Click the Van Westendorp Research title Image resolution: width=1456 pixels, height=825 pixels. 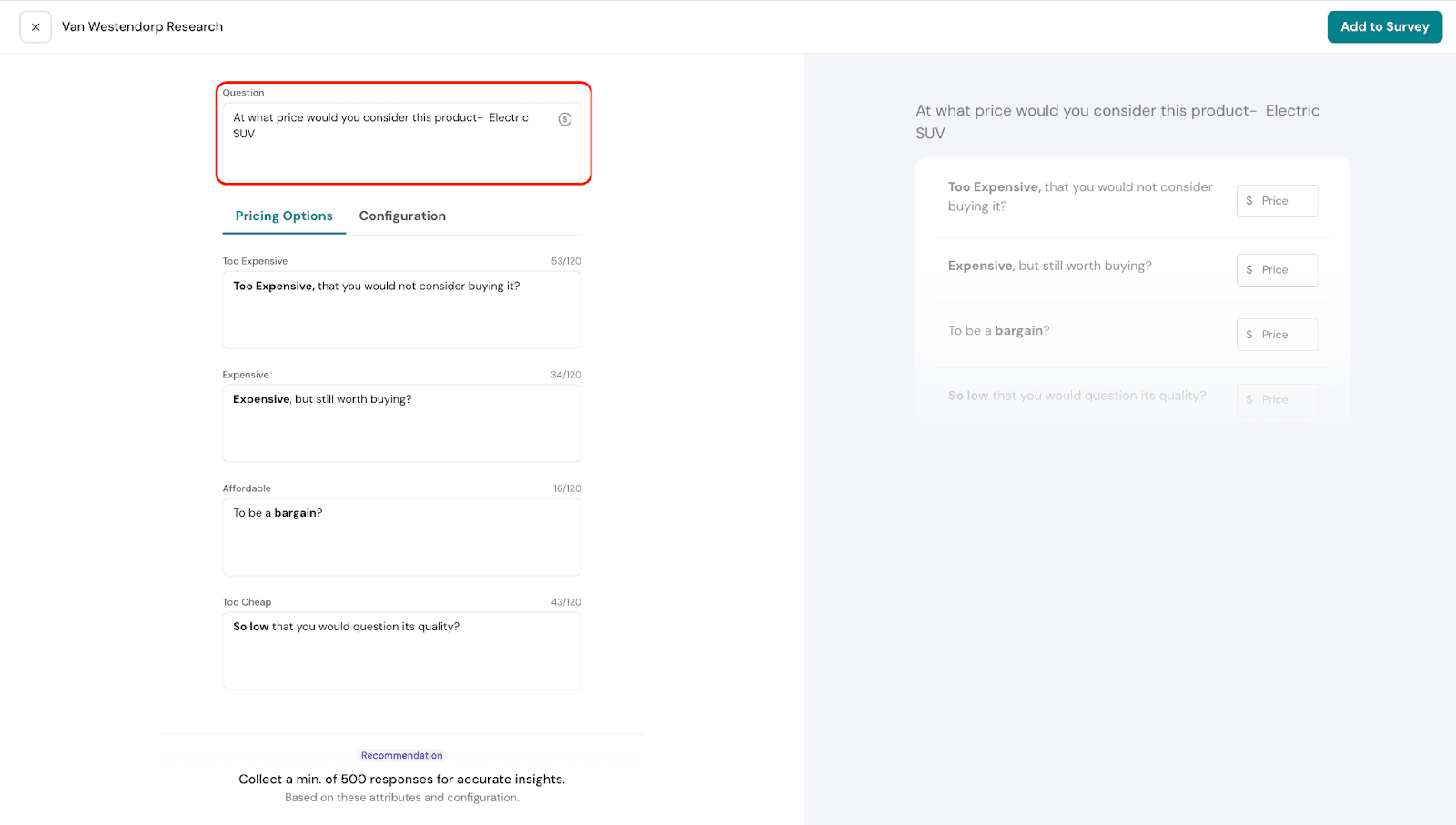142,27
